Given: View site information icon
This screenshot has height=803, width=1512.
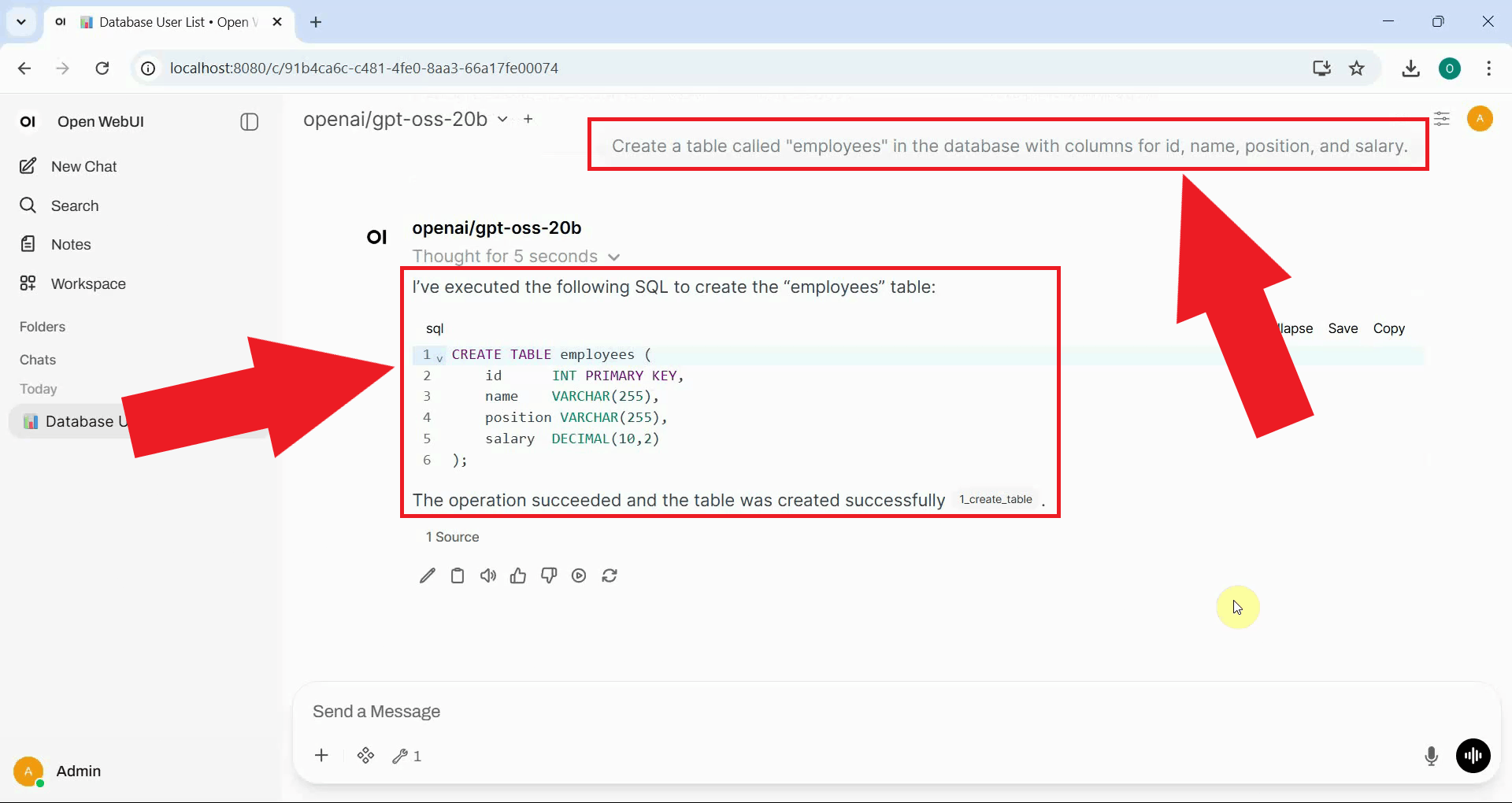Looking at the screenshot, I should (x=148, y=68).
